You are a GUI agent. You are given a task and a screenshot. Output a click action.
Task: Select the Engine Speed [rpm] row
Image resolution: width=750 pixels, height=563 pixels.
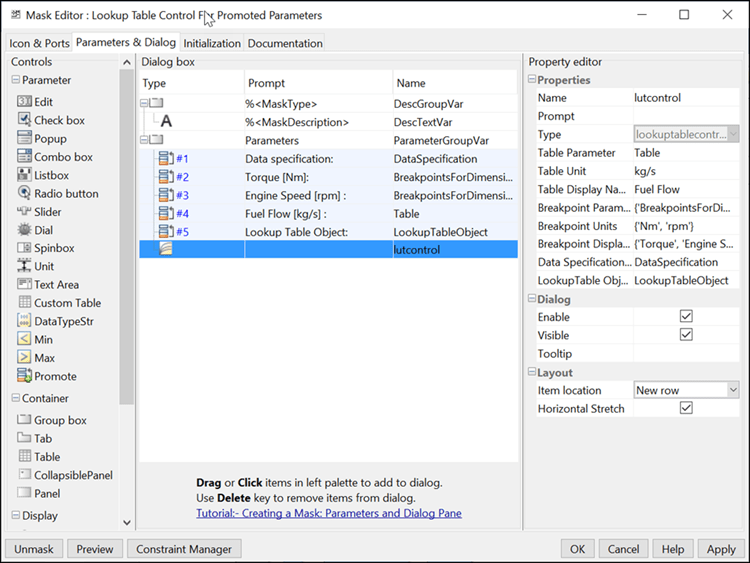coord(329,195)
